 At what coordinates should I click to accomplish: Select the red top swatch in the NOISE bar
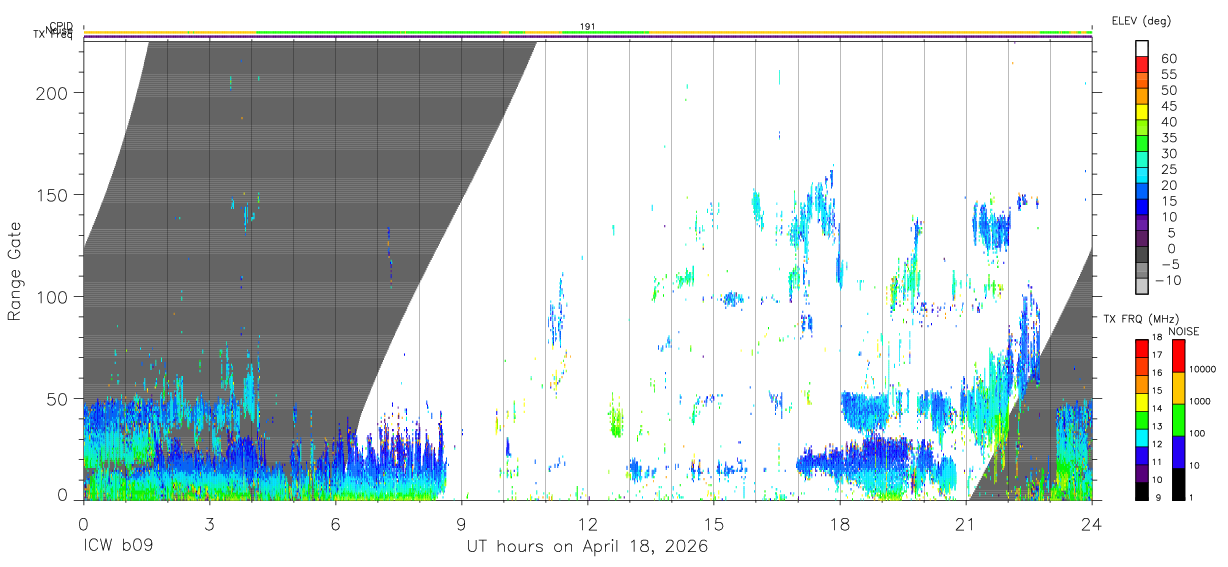point(1177,355)
